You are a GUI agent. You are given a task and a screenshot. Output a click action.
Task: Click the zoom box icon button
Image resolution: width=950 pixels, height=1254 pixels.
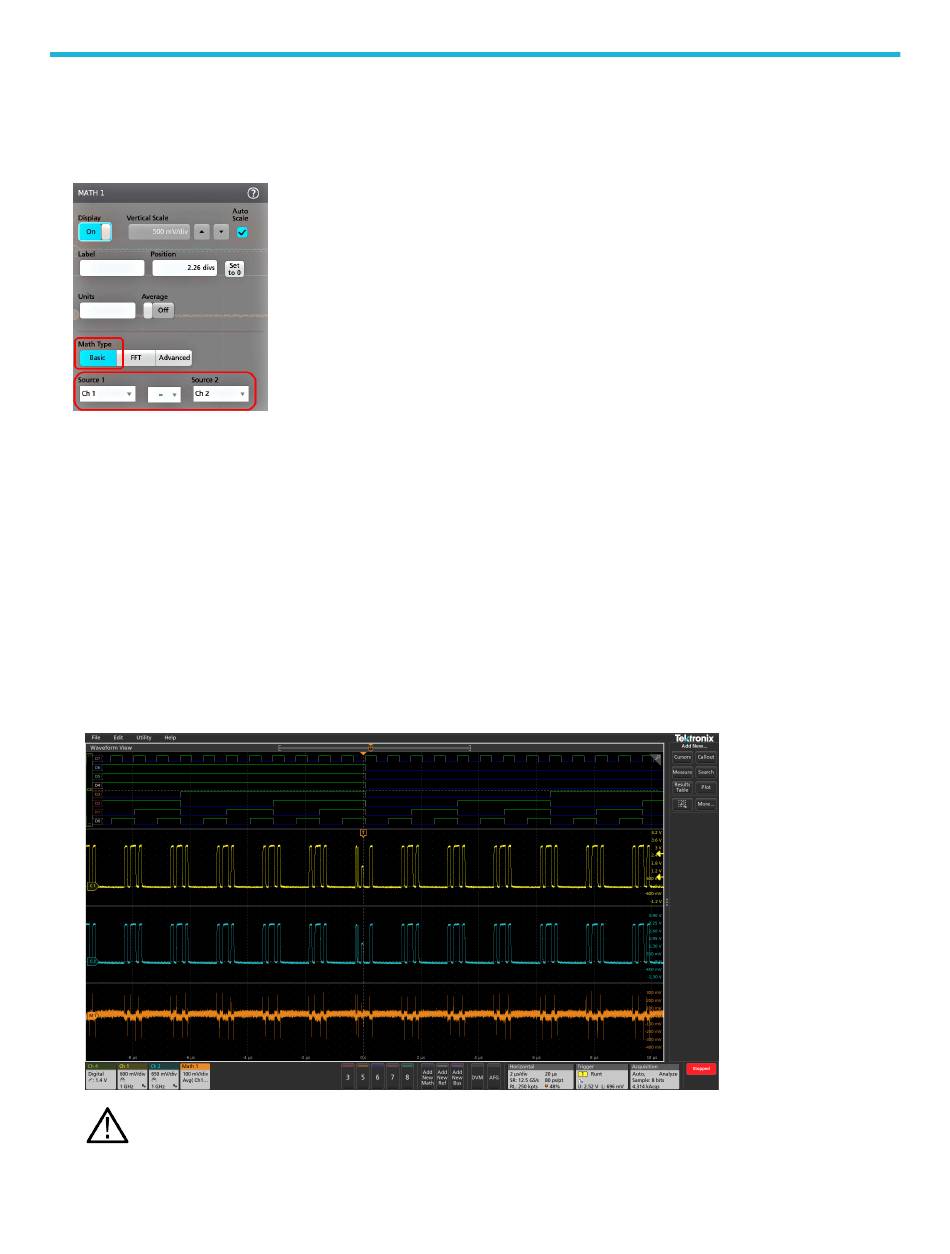coord(682,803)
